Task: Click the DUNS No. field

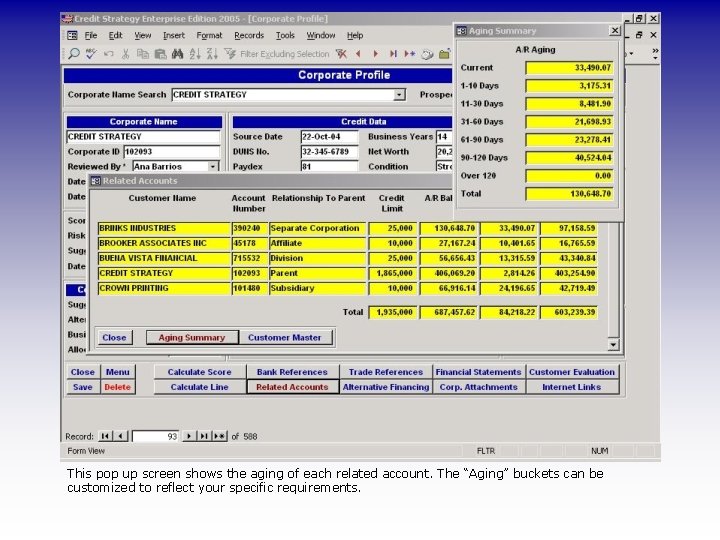Action: pos(329,152)
